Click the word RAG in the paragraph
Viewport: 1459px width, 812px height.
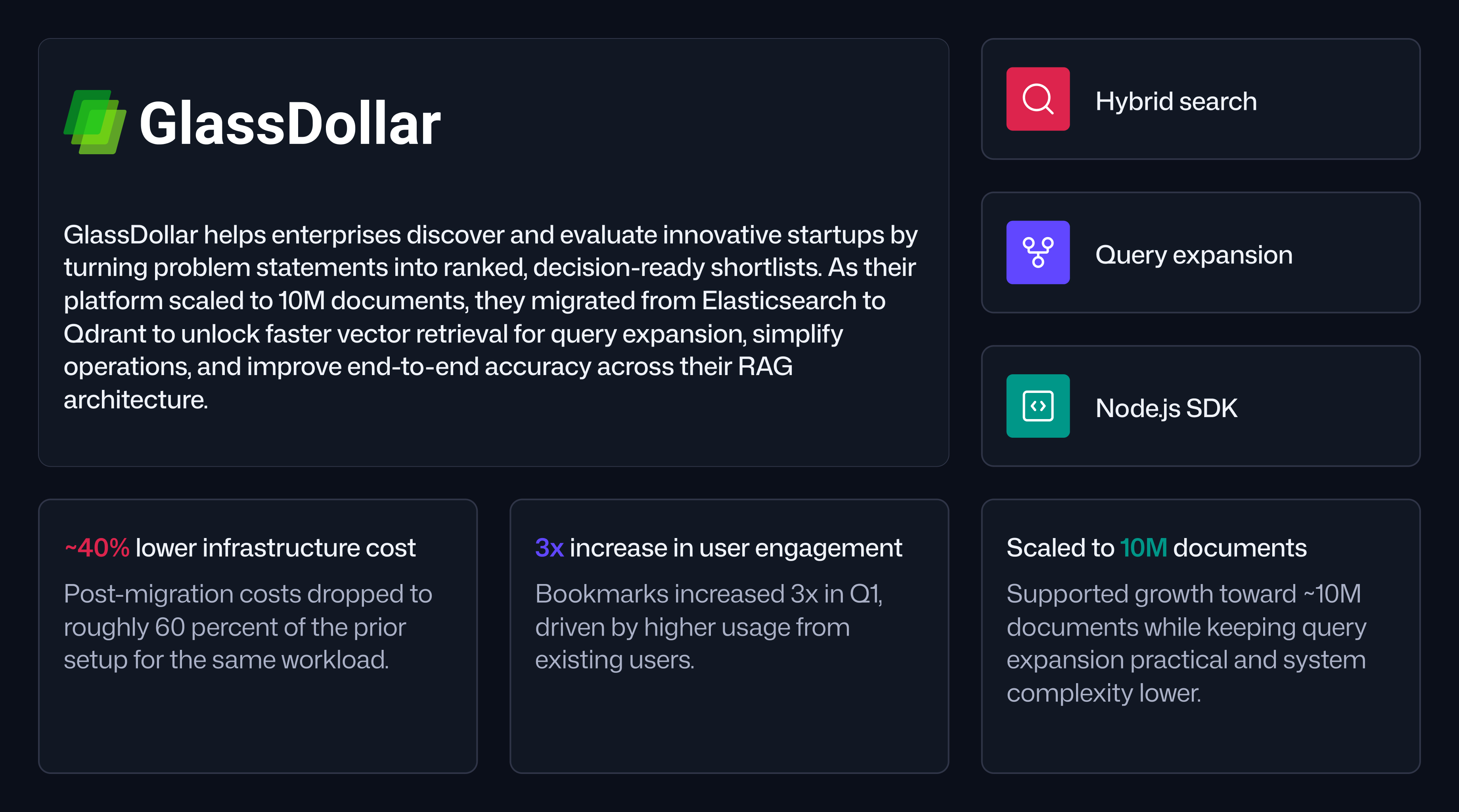[765, 367]
